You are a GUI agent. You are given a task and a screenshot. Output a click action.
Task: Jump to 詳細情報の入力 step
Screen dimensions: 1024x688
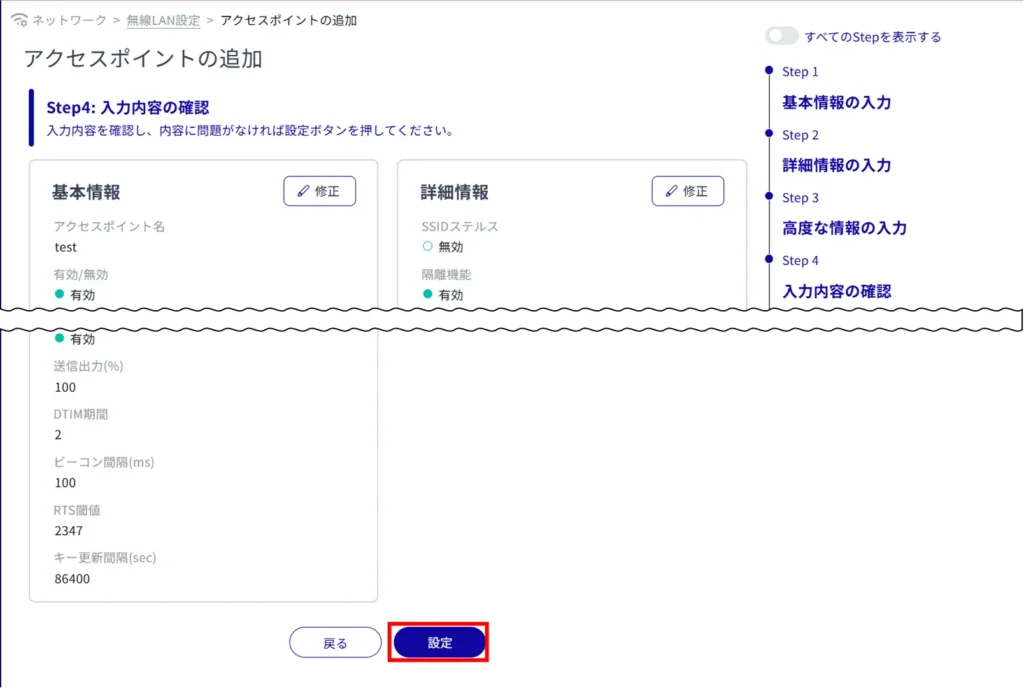[x=836, y=165]
